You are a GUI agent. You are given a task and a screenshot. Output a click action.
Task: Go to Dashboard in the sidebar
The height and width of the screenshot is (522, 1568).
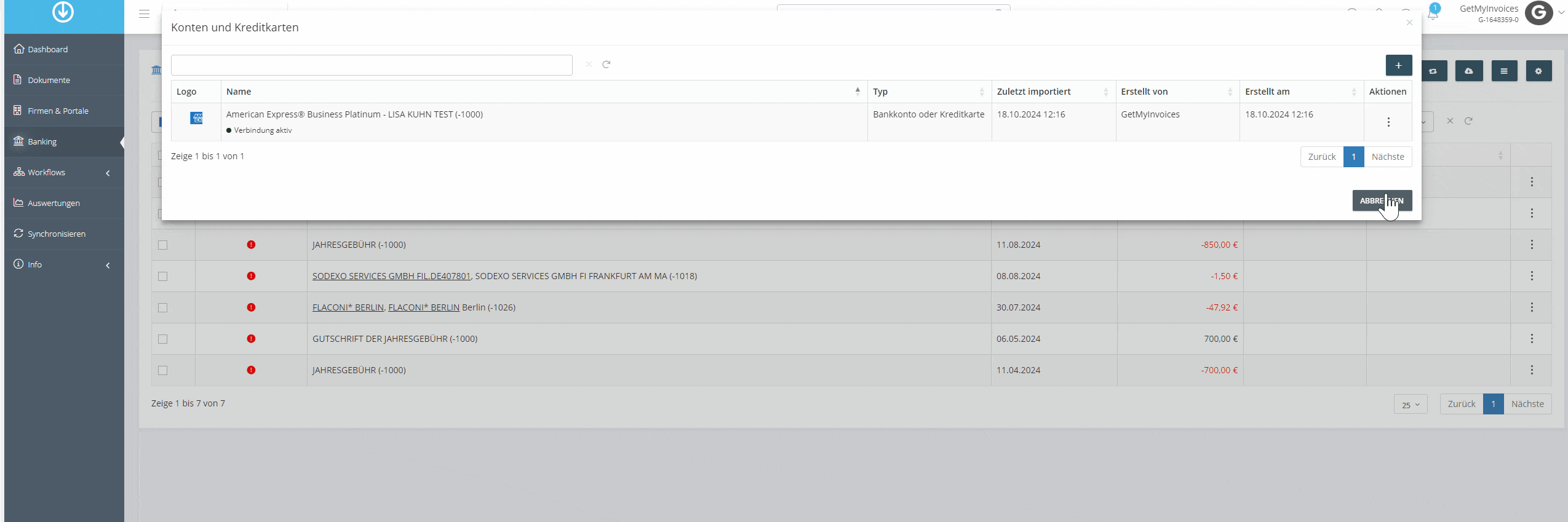[64, 49]
